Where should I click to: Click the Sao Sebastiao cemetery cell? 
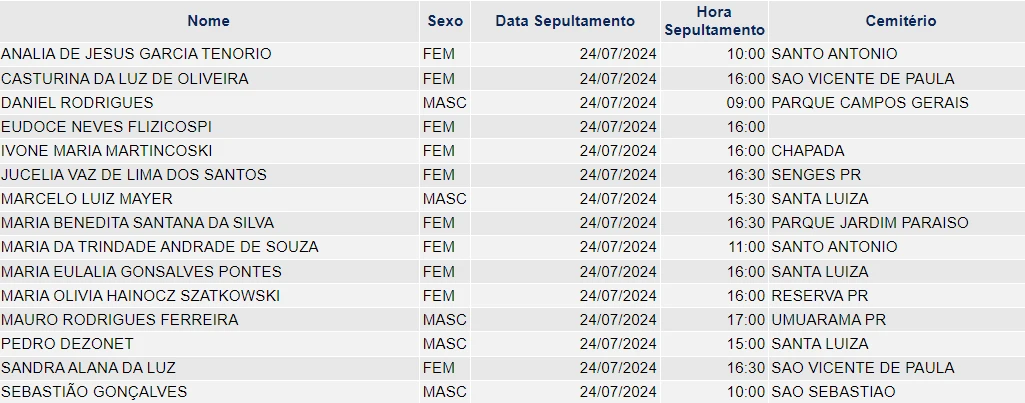point(834,391)
